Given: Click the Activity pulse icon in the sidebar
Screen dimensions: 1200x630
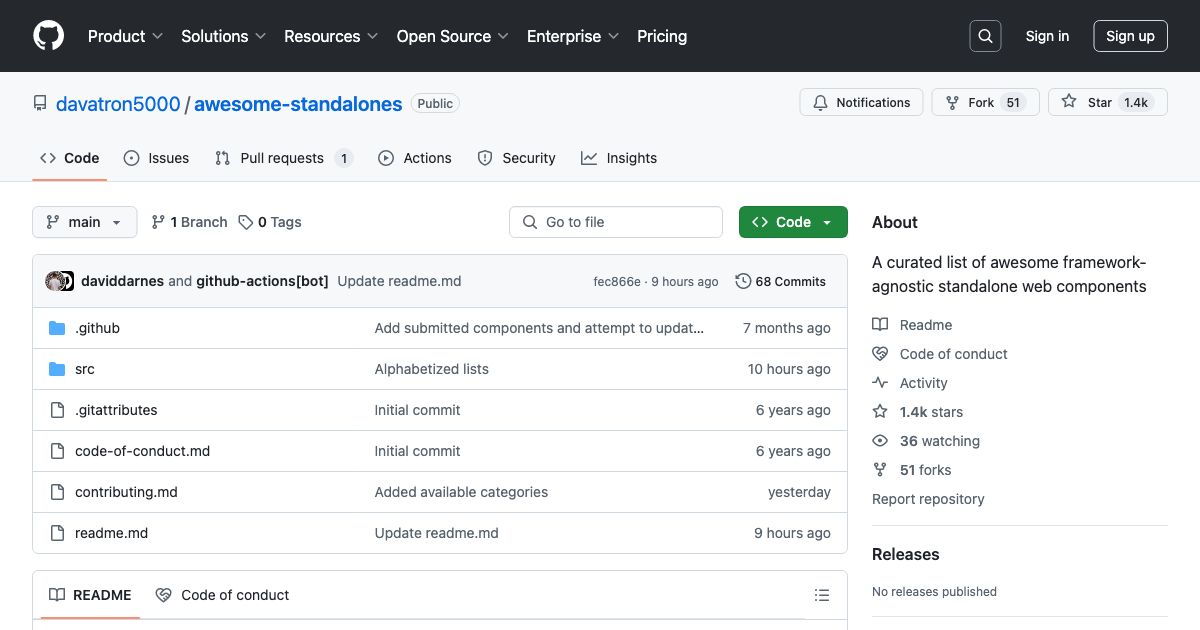Looking at the screenshot, I should click(880, 382).
